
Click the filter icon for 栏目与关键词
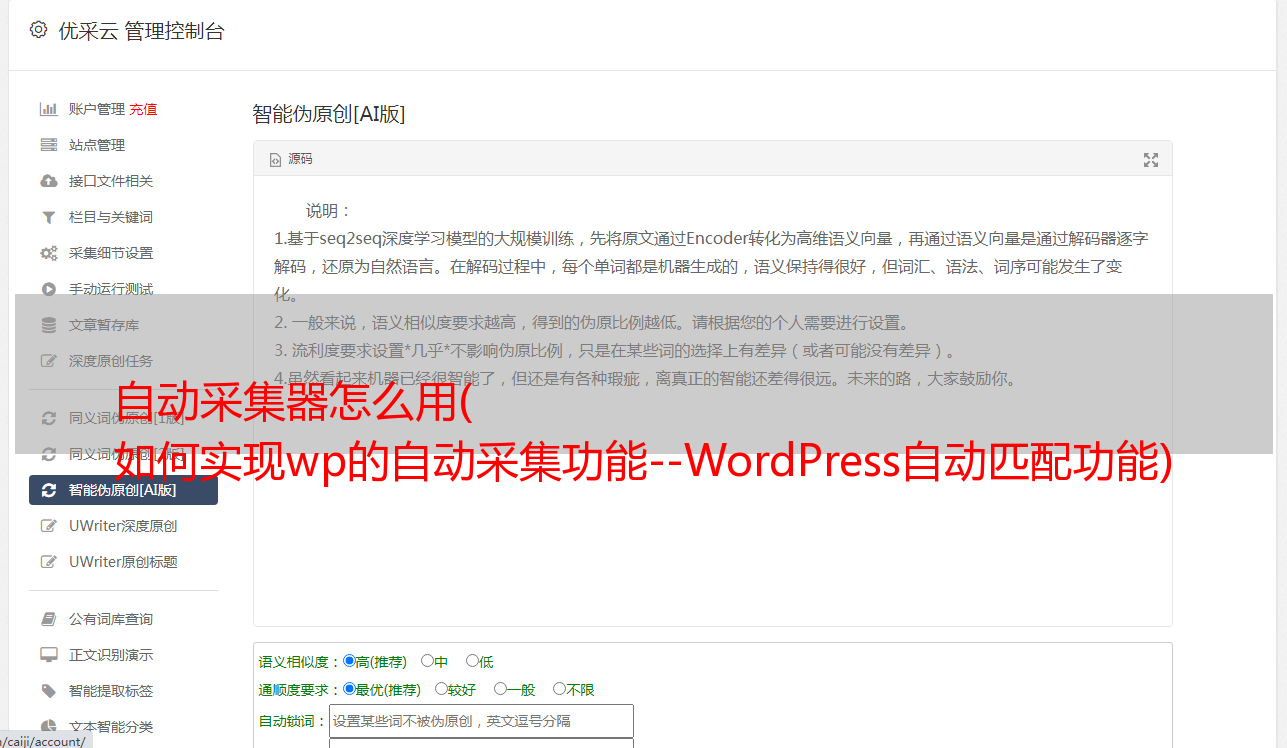coord(48,217)
